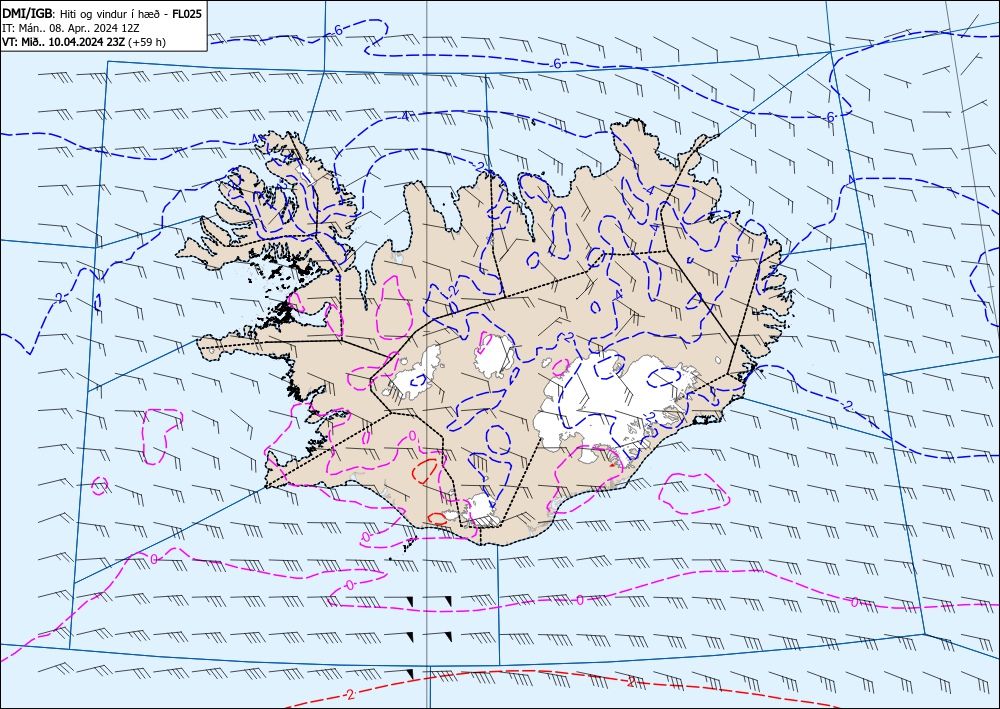Click the closed magenta 0° contour offshore southeast

coord(693,493)
